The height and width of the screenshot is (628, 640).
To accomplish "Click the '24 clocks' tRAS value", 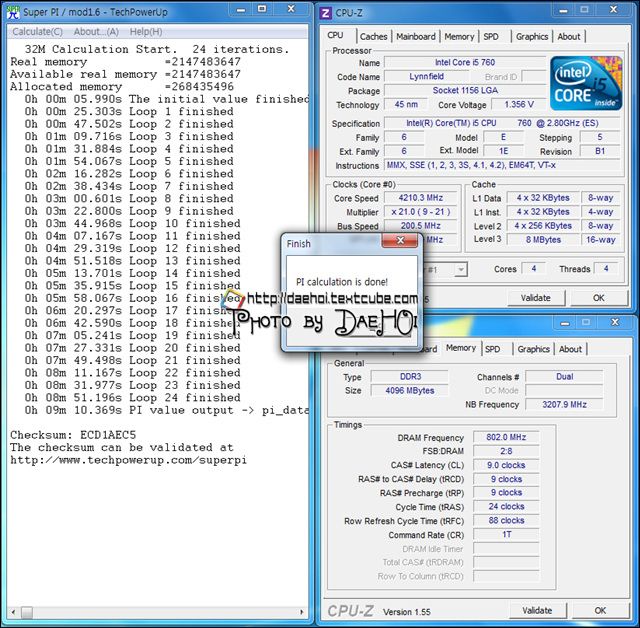I will pos(506,506).
